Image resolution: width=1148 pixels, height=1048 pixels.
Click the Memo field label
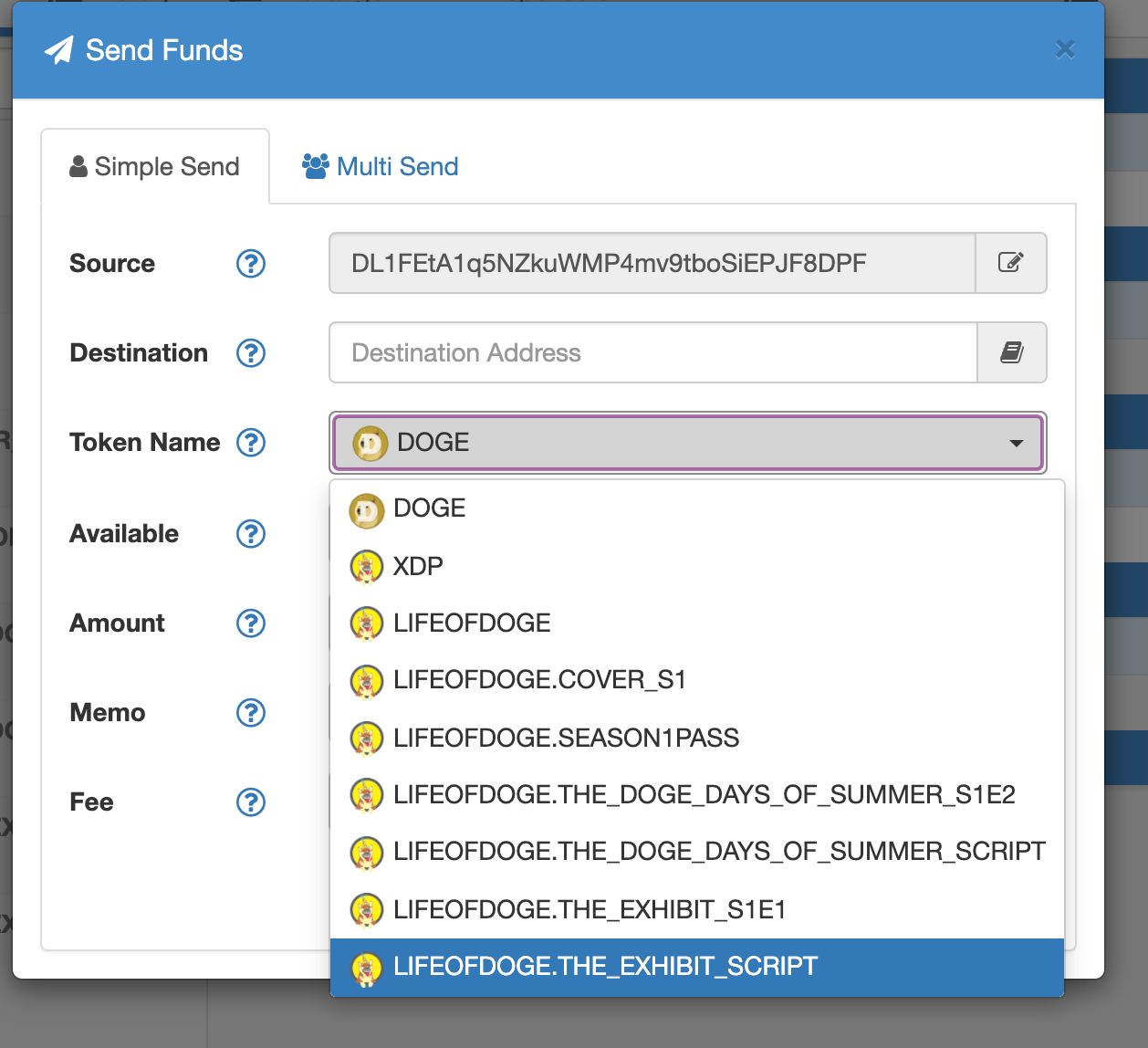coord(108,712)
